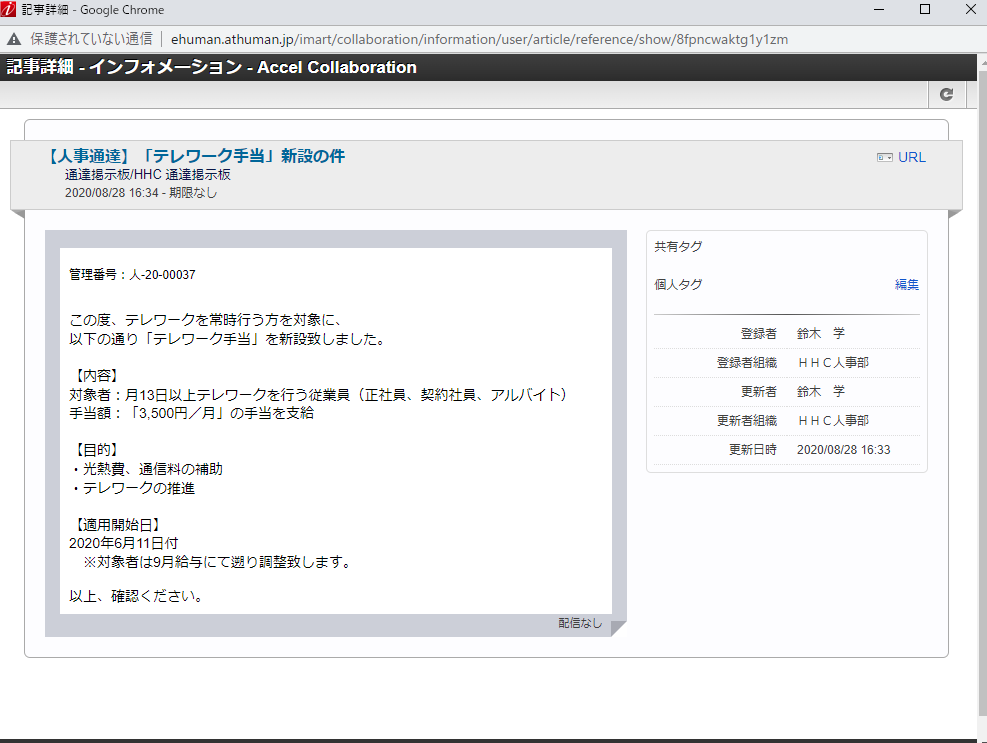Click the vertical scrollbar on the right

[x=979, y=400]
